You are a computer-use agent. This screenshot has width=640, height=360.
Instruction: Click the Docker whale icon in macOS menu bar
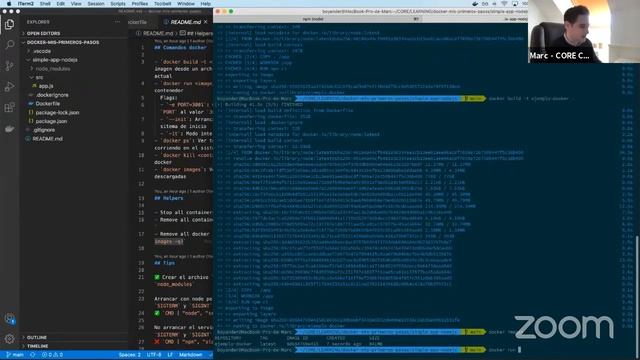pos(475,4)
